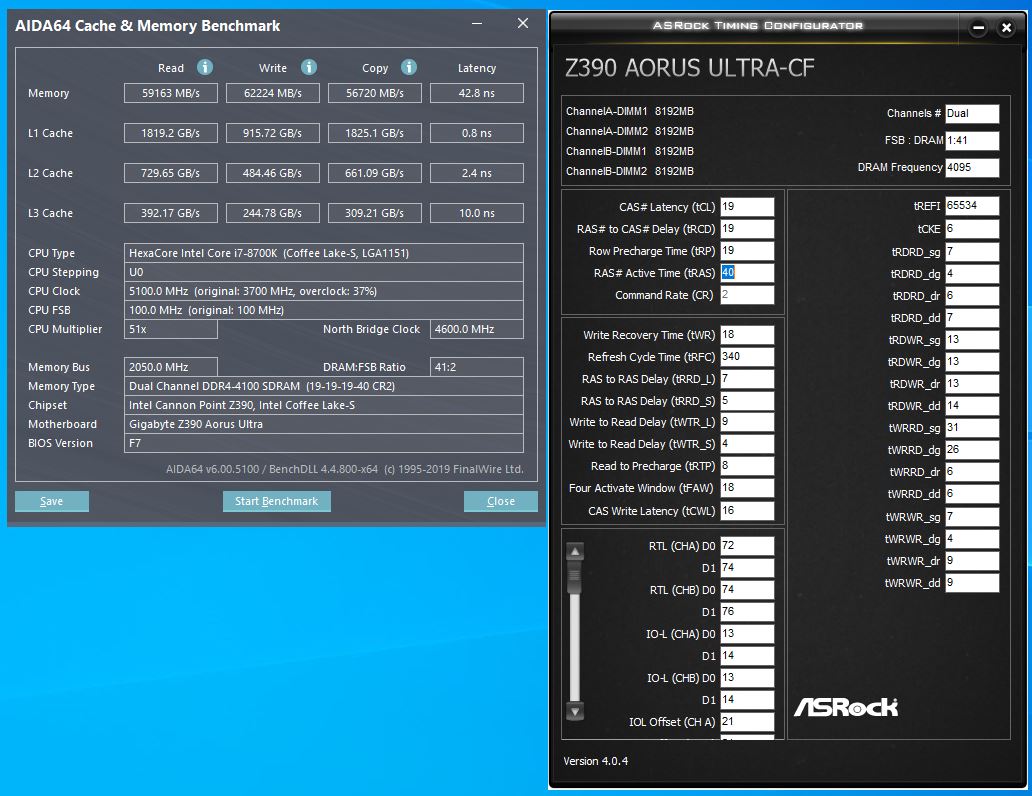Image resolution: width=1032 pixels, height=796 pixels.
Task: Click the Save button in AIDA64
Action: [51, 501]
